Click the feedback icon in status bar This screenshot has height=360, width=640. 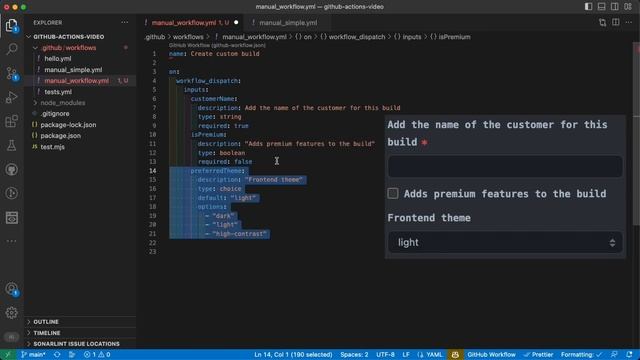(x=614, y=354)
